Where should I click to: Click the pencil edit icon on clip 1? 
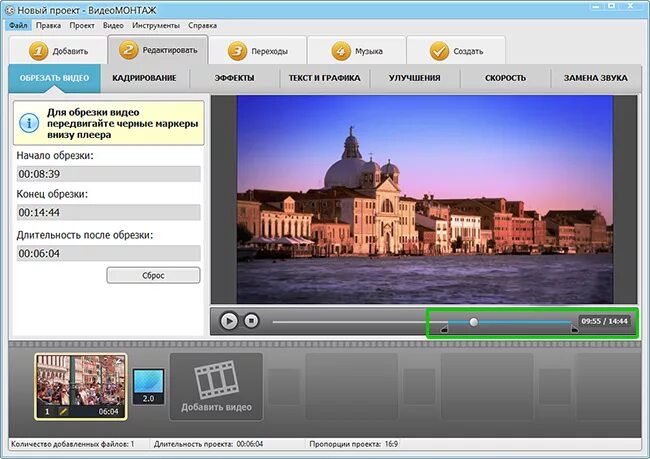(63, 412)
